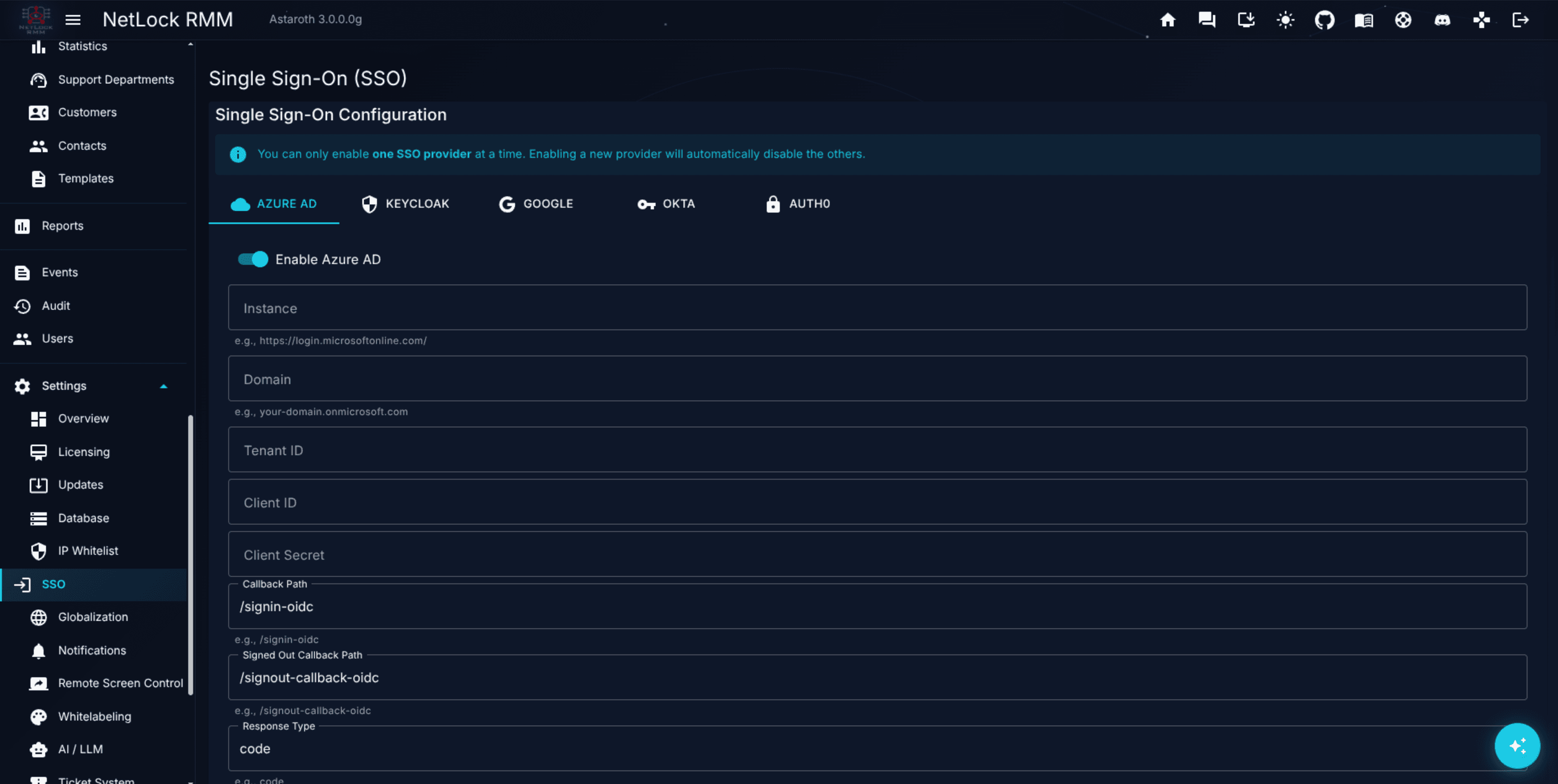The image size is (1558, 784).
Task: Collapse the Settings section arrow
Action: 163,386
